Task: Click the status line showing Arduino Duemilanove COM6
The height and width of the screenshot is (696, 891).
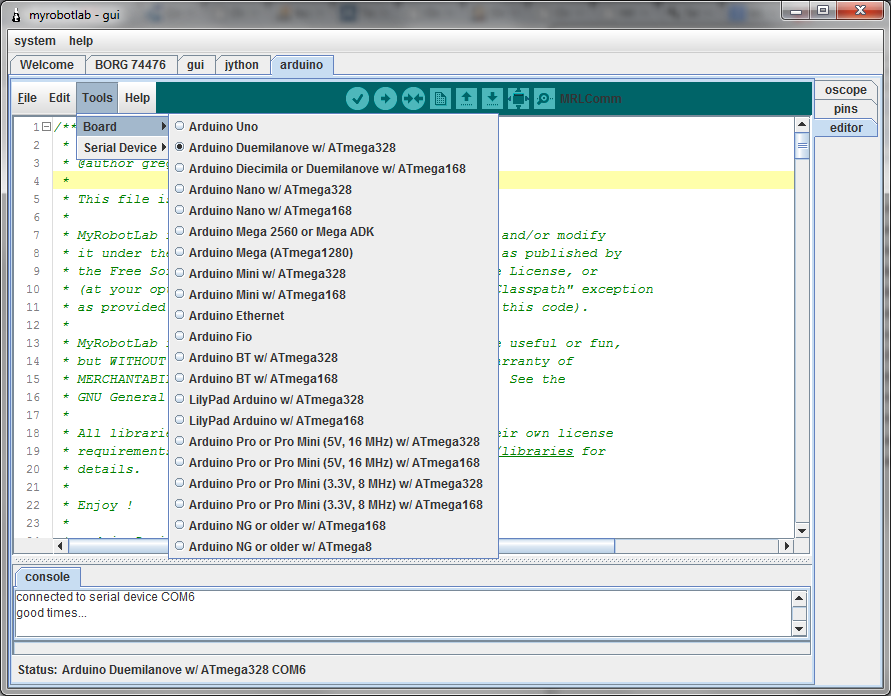Action: 161,670
